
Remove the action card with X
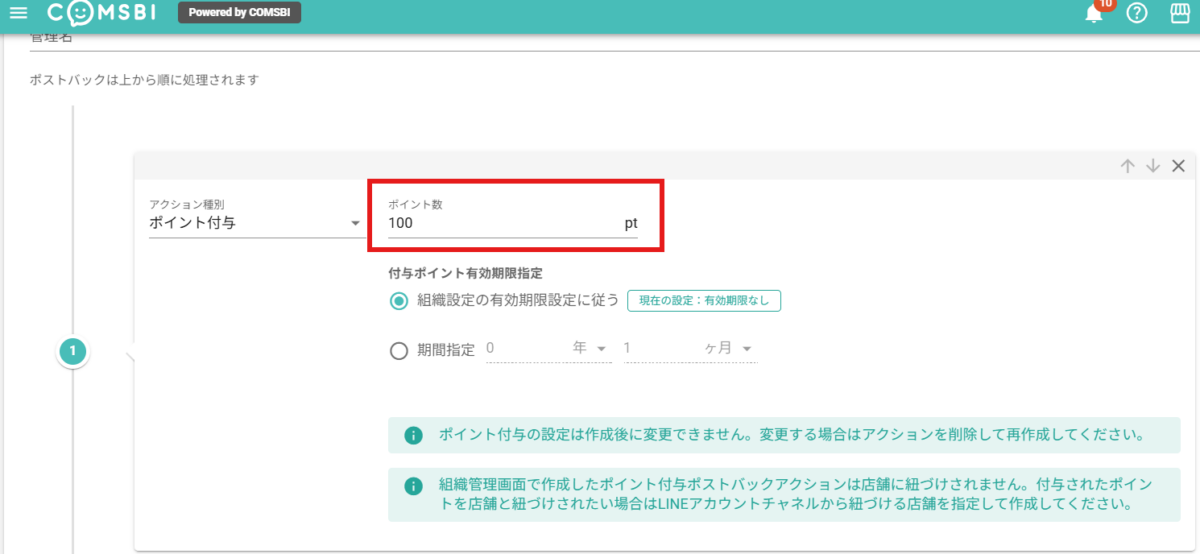pyautogui.click(x=1178, y=166)
